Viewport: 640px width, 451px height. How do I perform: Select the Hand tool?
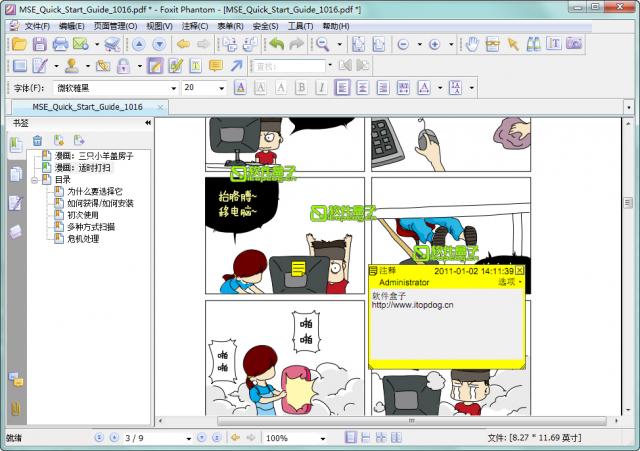472,44
